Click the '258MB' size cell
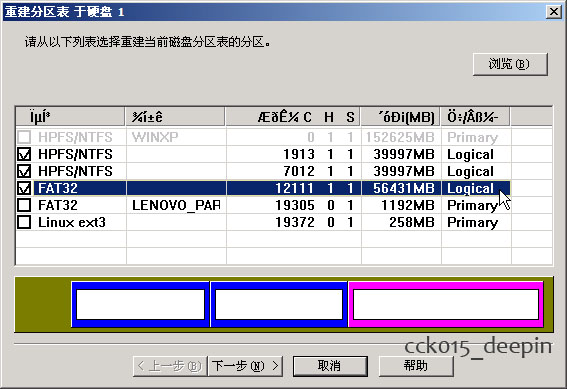The image size is (567, 389). point(412,222)
